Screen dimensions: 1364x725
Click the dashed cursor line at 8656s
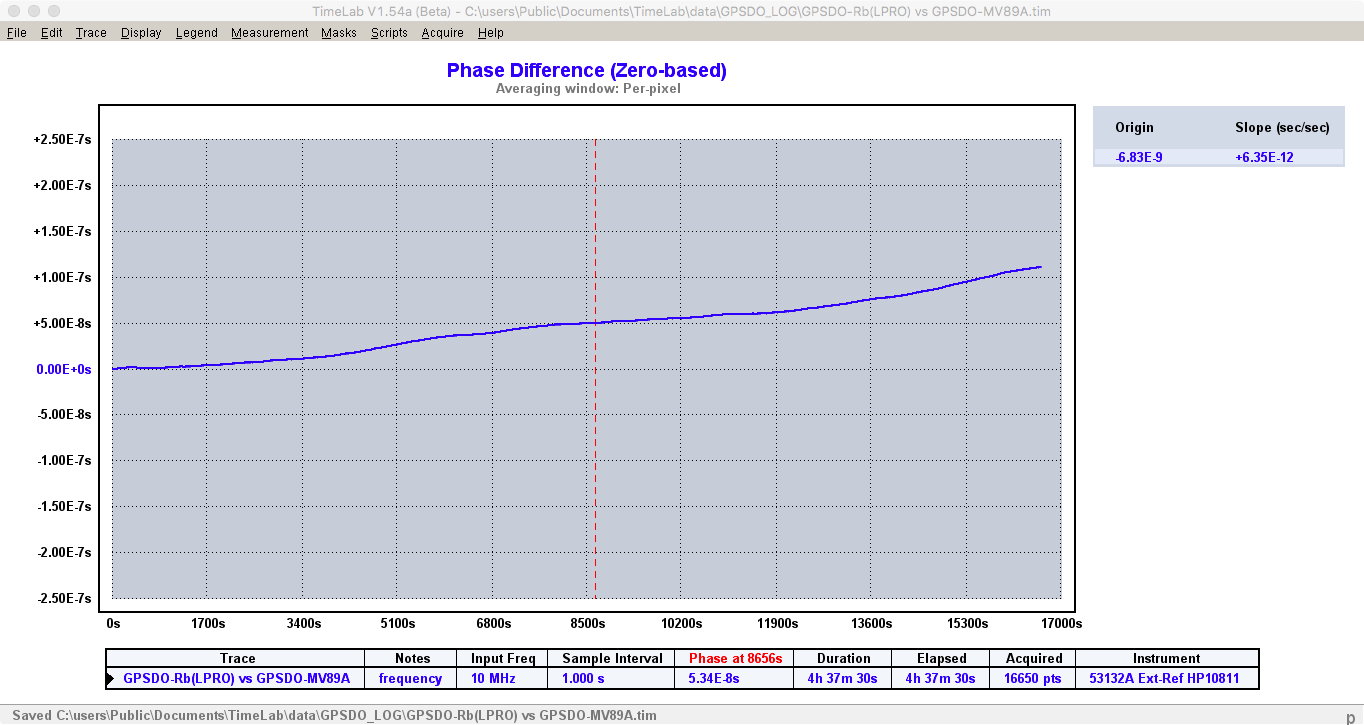595,368
